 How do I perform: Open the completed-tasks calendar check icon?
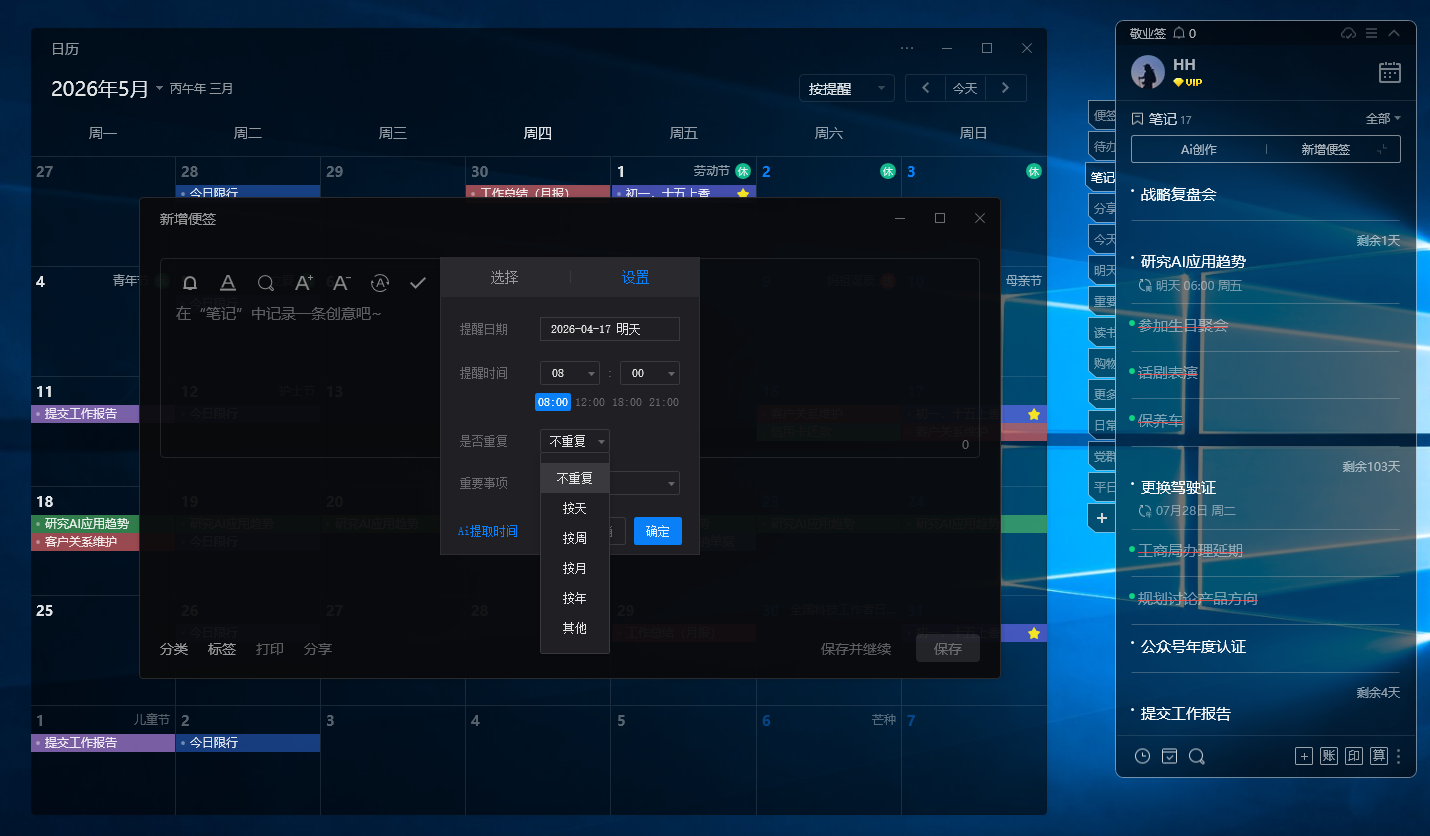point(1169,756)
